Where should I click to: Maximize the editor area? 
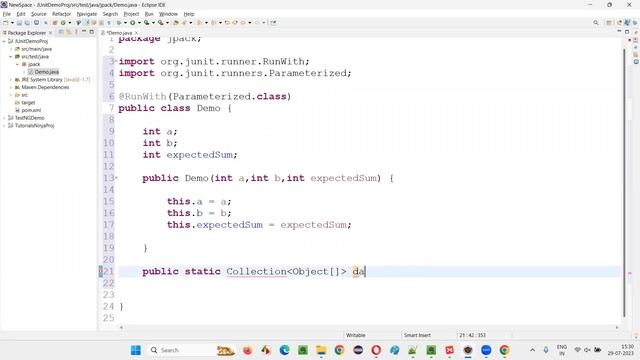coord(627,31)
